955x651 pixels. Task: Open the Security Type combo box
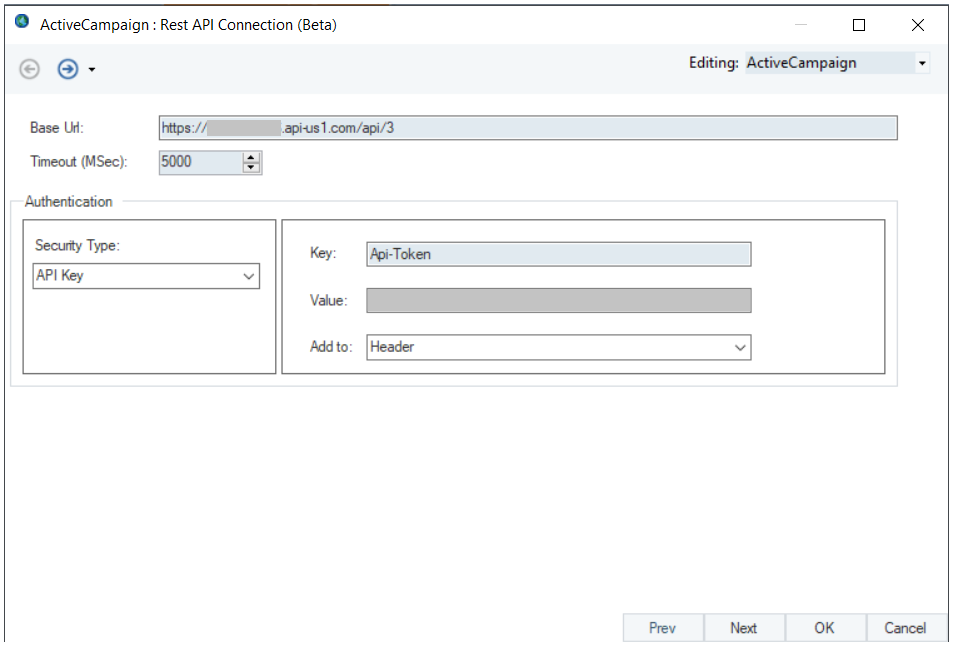(146, 276)
